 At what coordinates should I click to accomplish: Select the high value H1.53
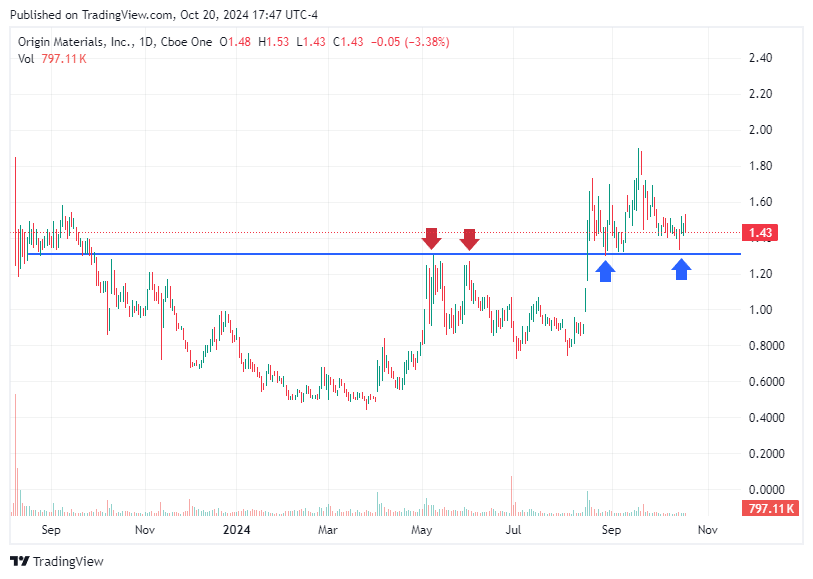click(274, 42)
